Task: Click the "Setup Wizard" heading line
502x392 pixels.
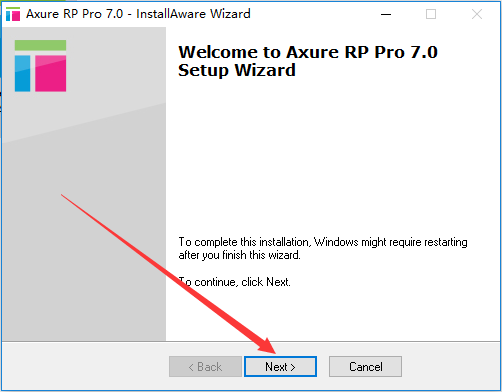Action: tap(237, 70)
